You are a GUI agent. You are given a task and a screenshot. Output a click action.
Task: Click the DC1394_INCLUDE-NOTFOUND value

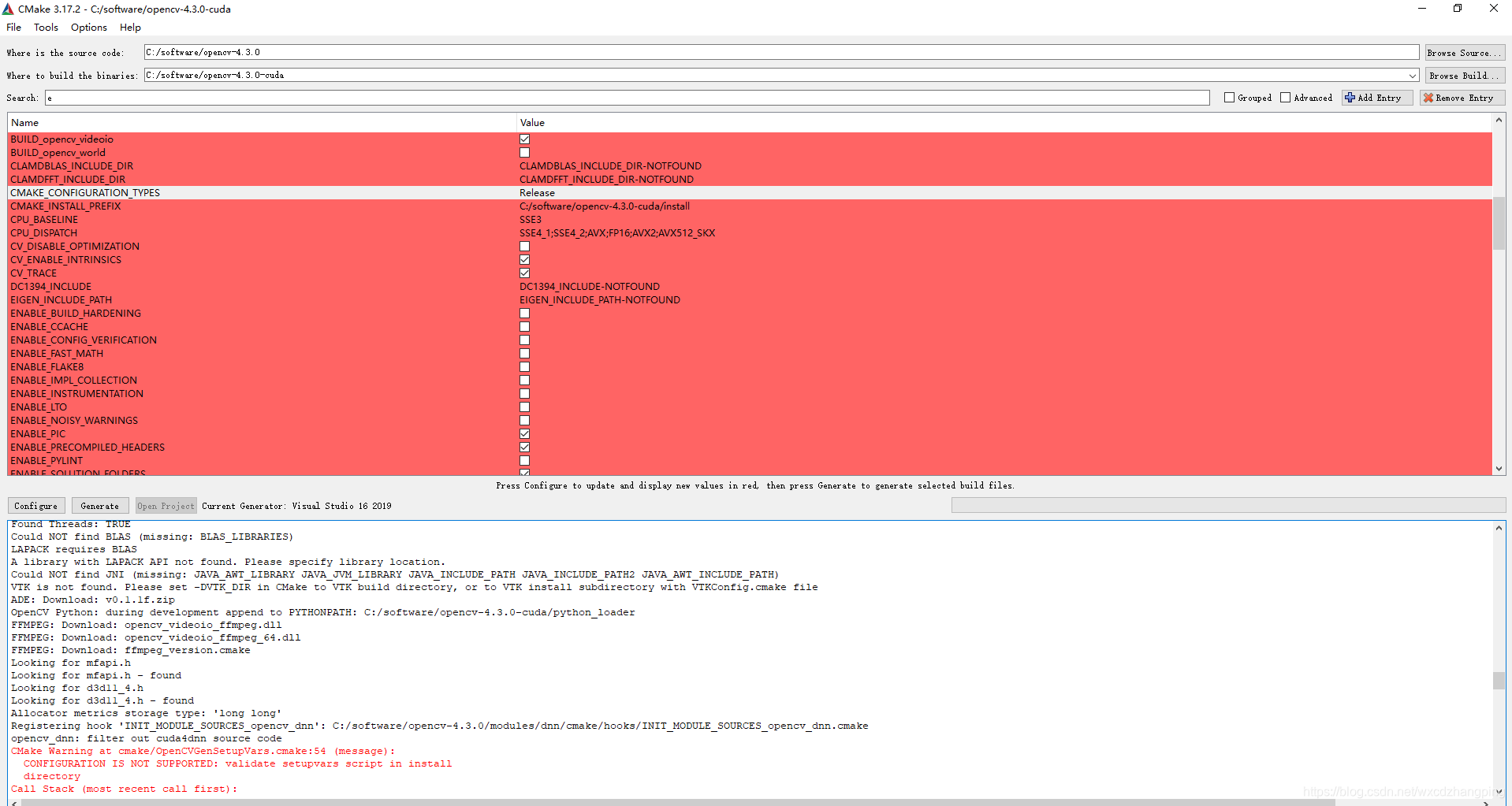coord(590,287)
